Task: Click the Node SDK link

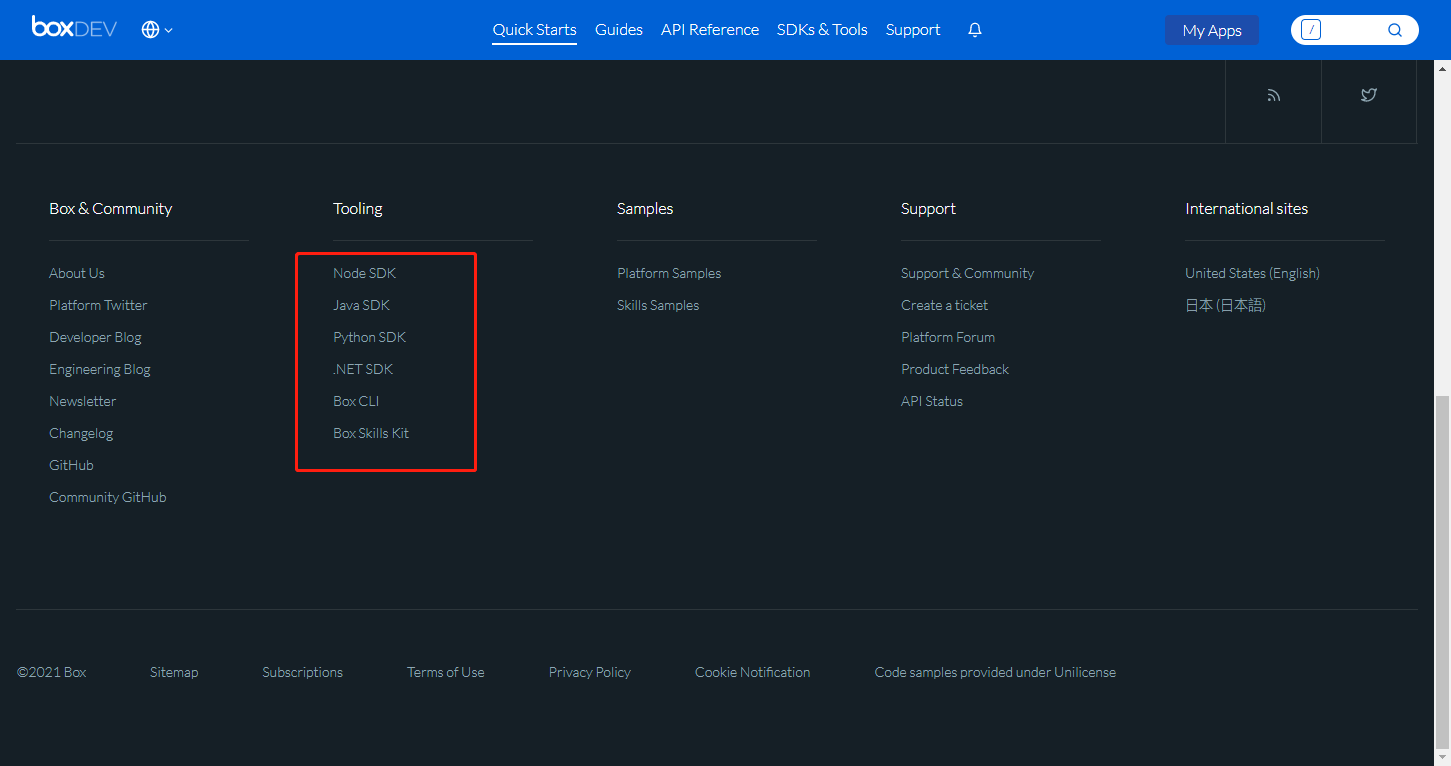Action: point(363,272)
